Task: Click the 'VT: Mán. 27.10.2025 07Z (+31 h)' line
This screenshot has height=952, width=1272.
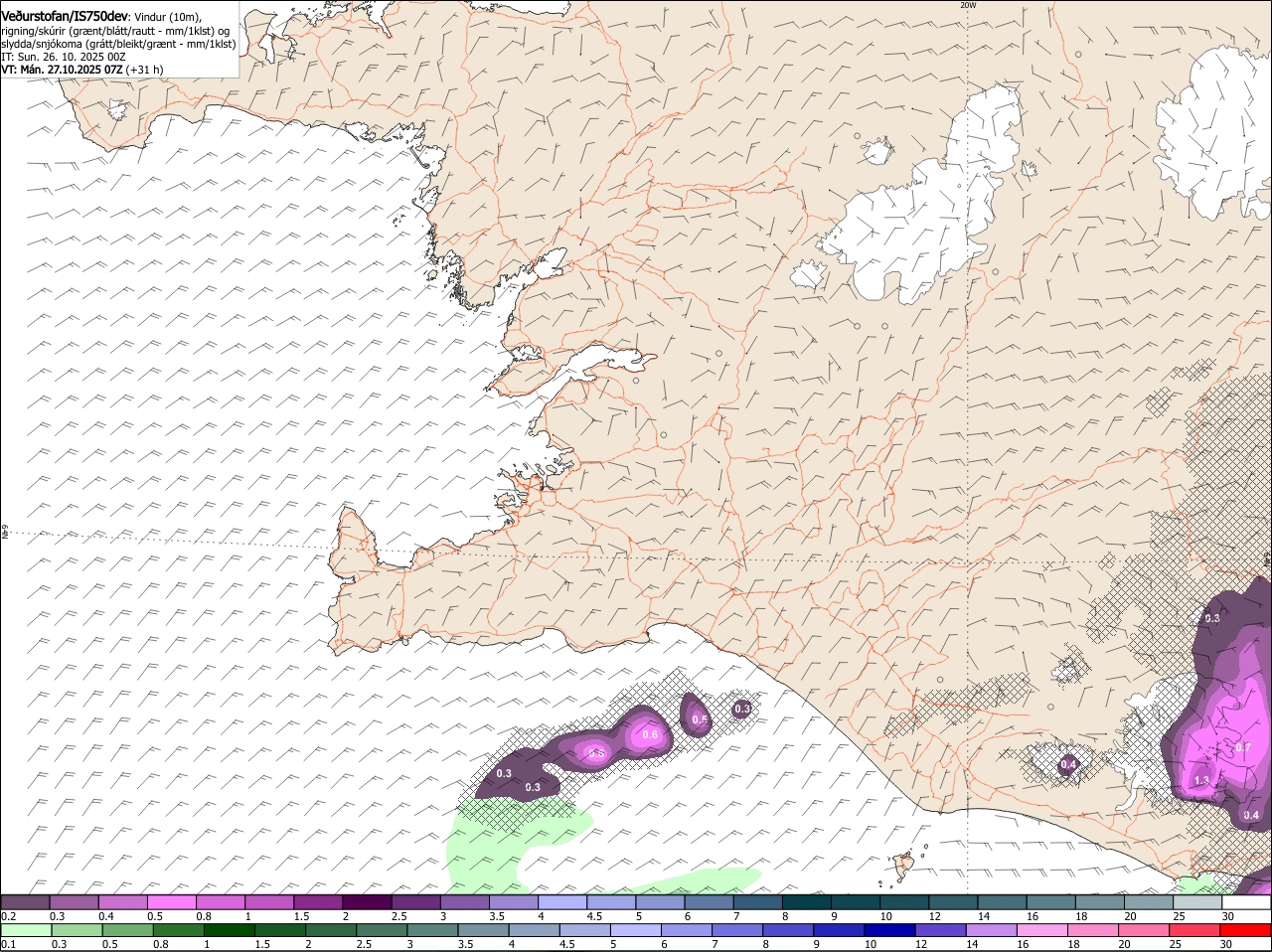Action: [82, 70]
